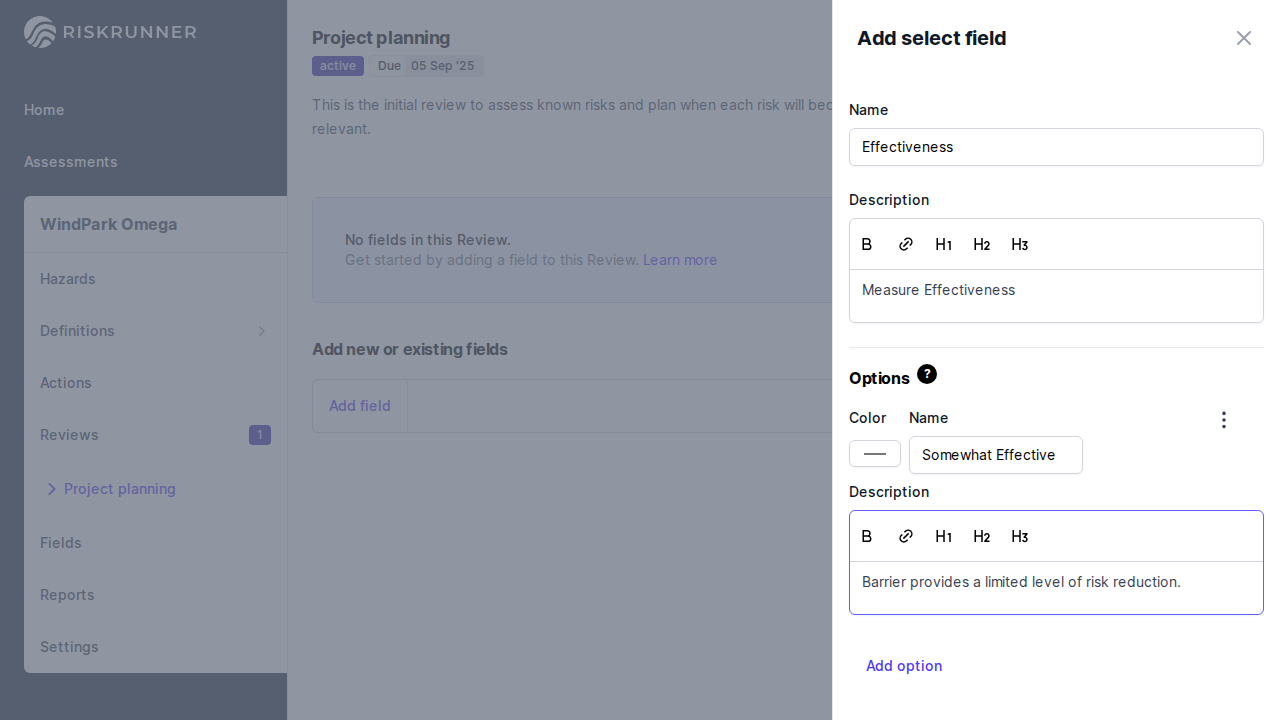Insert link in option Description toolbar
This screenshot has width=1280, height=720.
(x=906, y=537)
